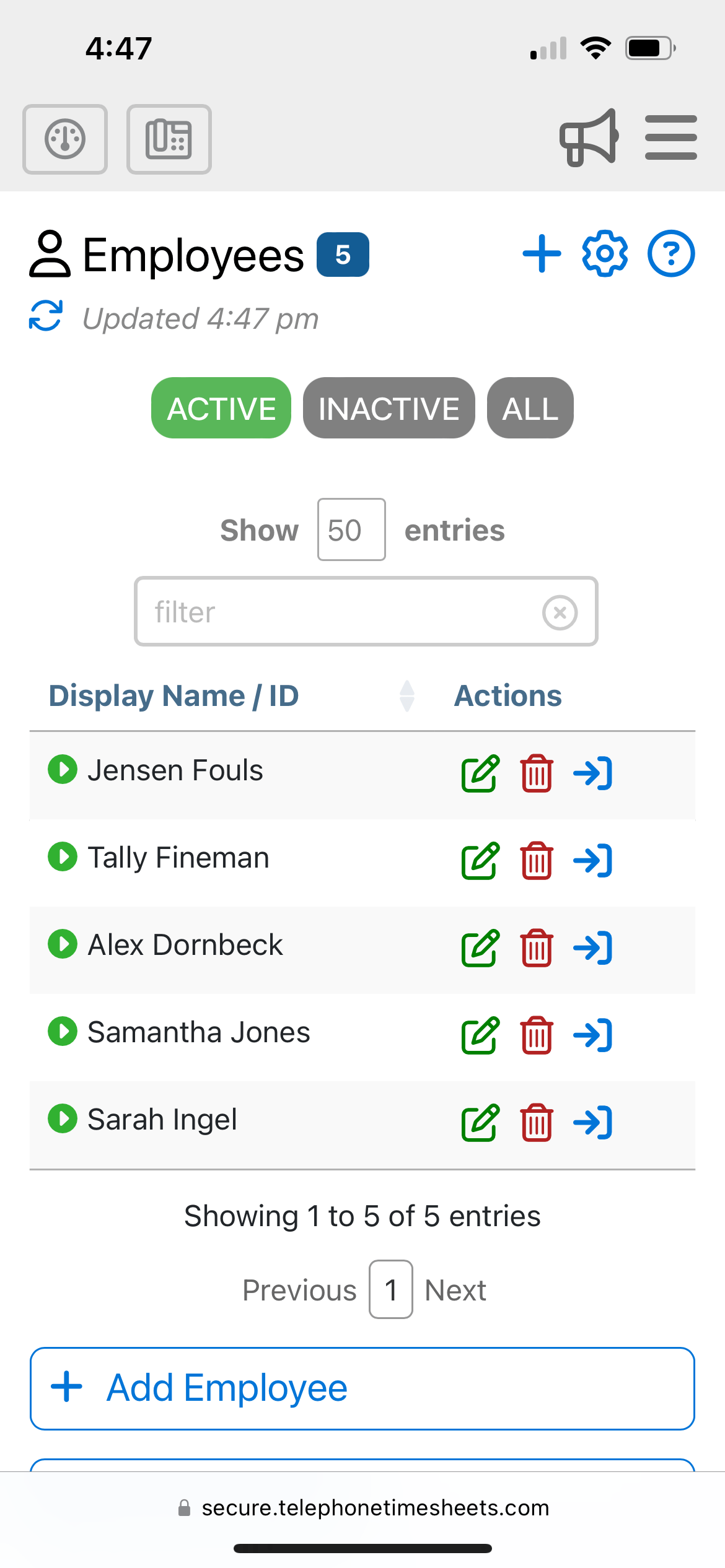Show ALL employees
Viewport: 725px width, 1568px height.
click(x=530, y=407)
